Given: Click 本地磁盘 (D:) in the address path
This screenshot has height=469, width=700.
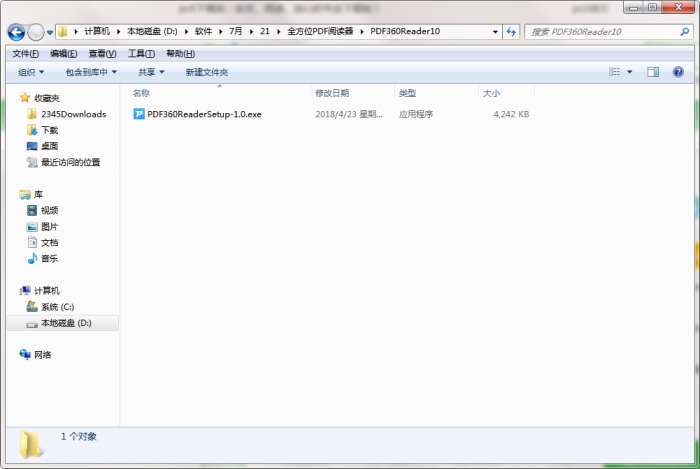Looking at the screenshot, I should pyautogui.click(x=152, y=31).
